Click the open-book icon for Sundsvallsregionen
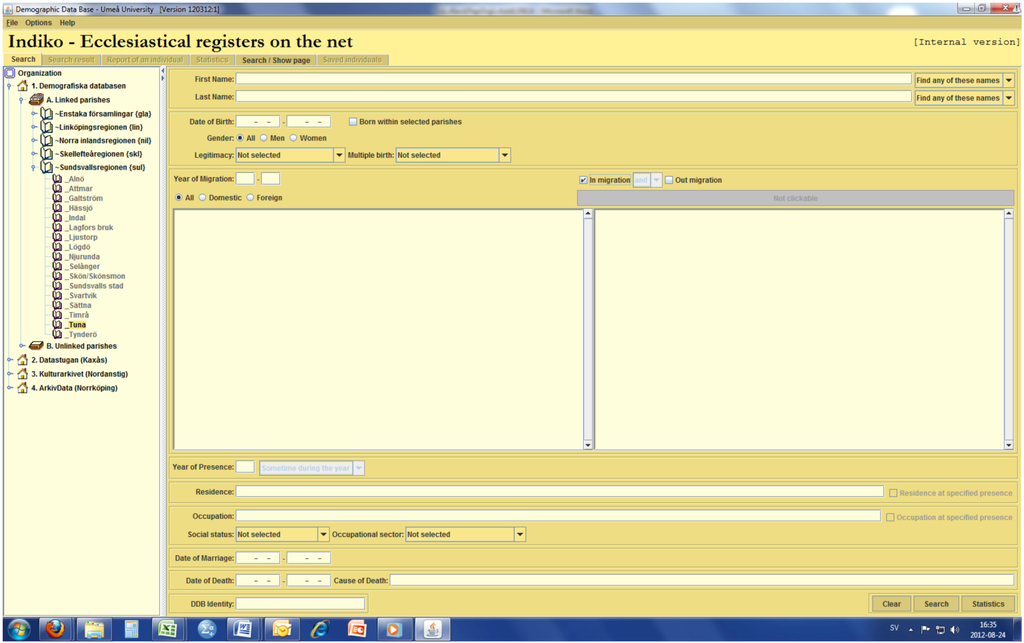This screenshot has height=643, width=1024. (46, 167)
